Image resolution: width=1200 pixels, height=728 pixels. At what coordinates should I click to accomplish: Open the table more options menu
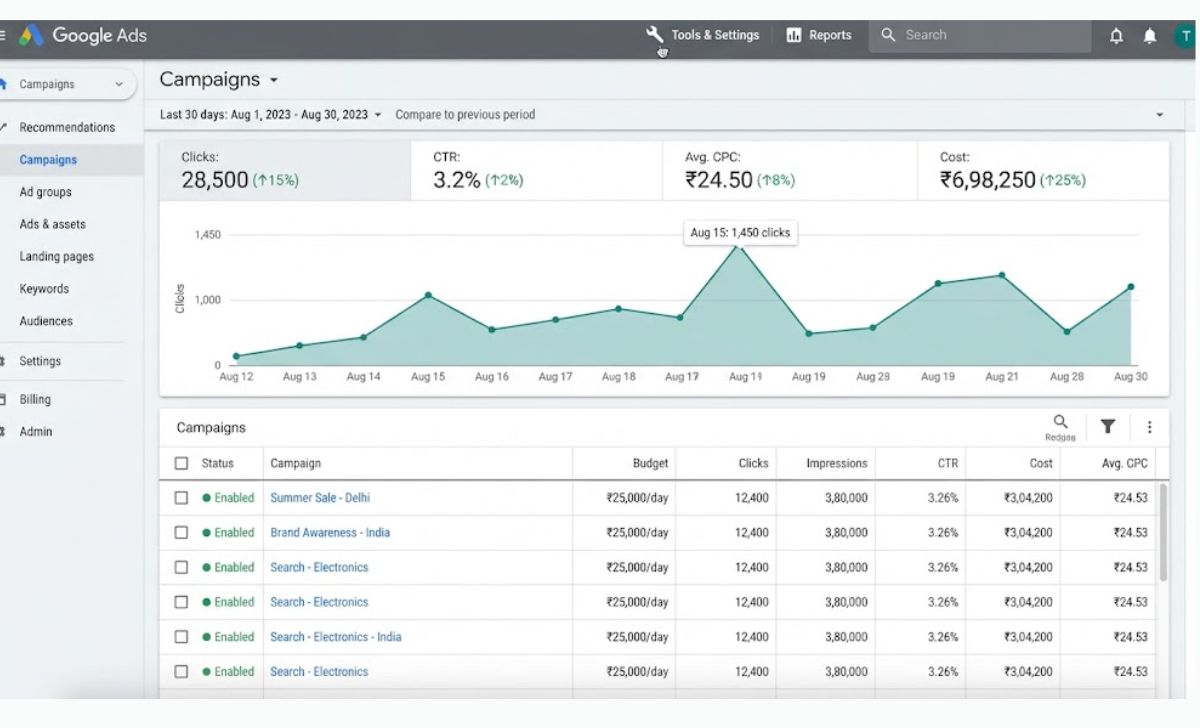coord(1149,427)
